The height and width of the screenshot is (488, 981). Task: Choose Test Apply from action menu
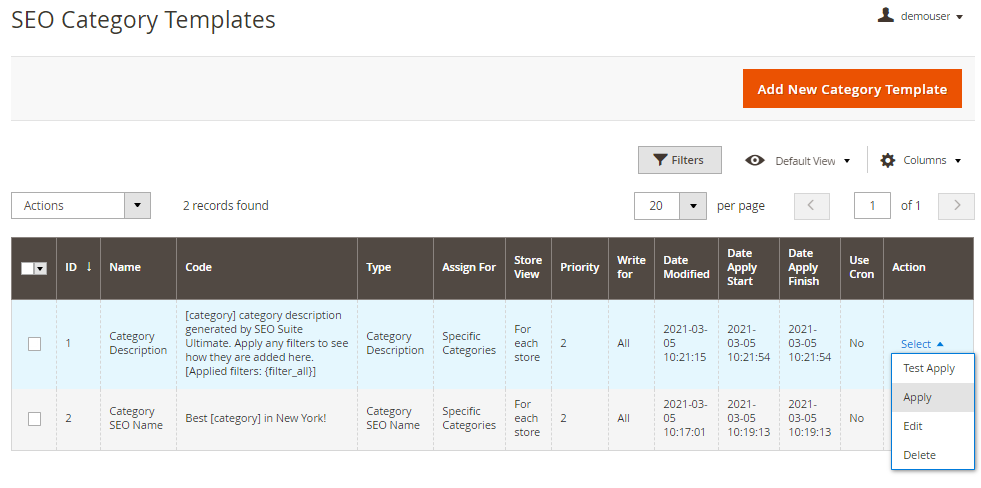click(x=929, y=368)
